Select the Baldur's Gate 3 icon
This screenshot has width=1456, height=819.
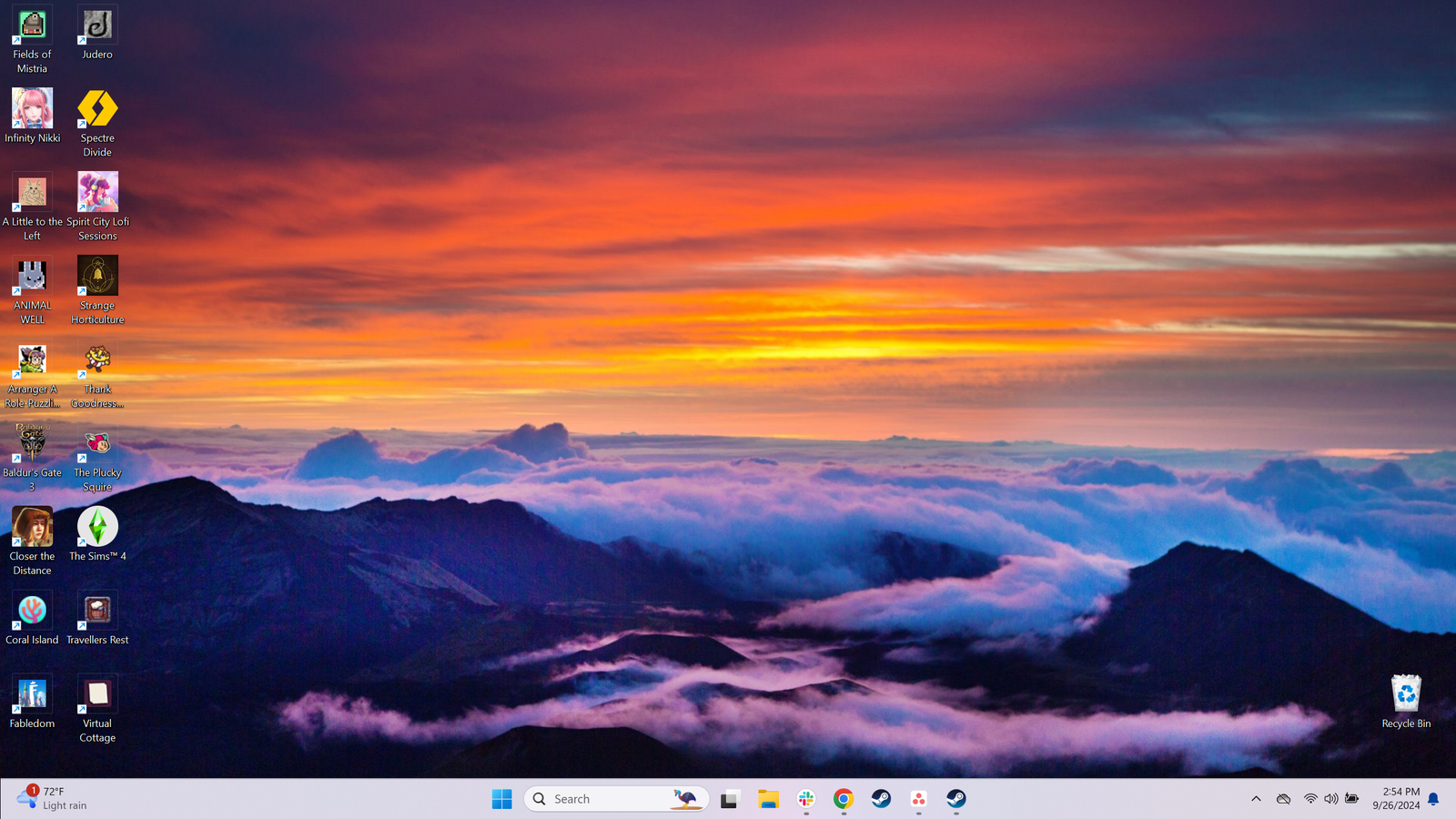coord(32,444)
